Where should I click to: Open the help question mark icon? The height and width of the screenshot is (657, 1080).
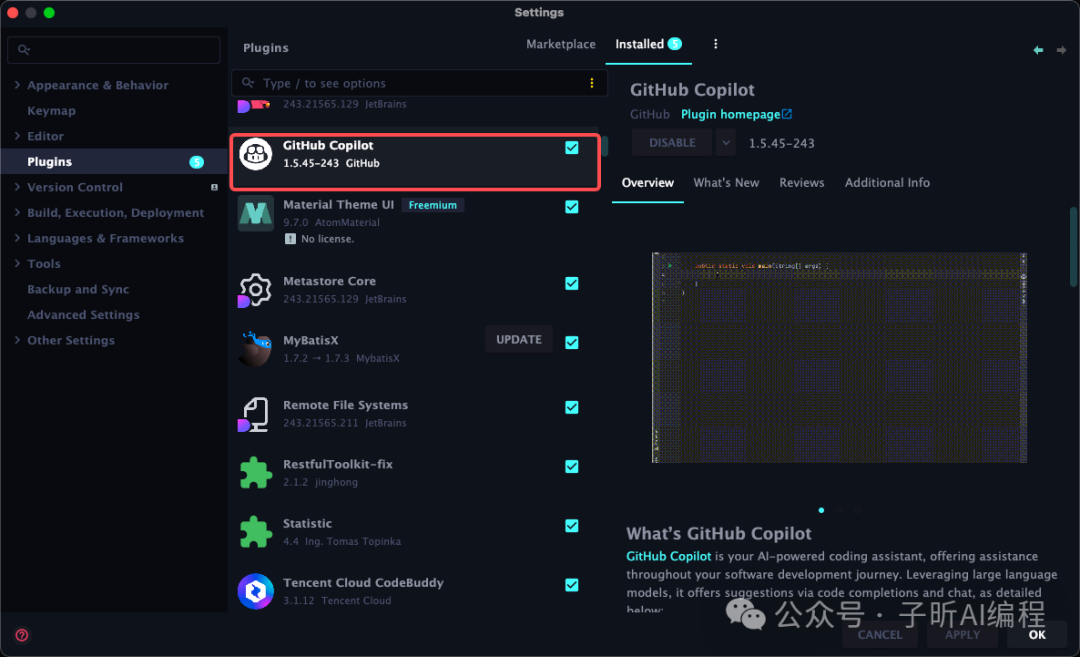click(x=22, y=635)
